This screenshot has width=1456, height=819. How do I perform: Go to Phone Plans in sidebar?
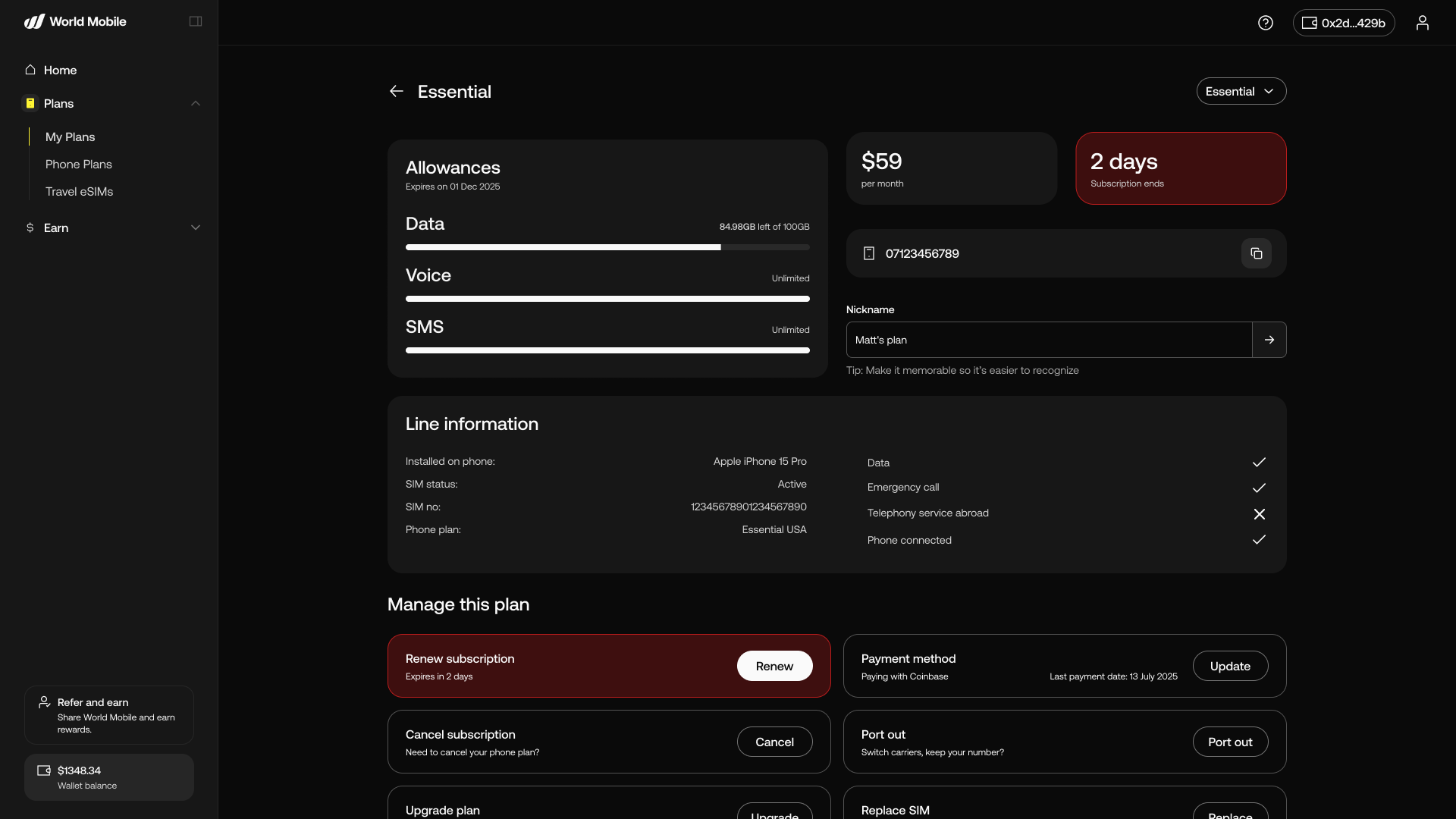pos(78,165)
